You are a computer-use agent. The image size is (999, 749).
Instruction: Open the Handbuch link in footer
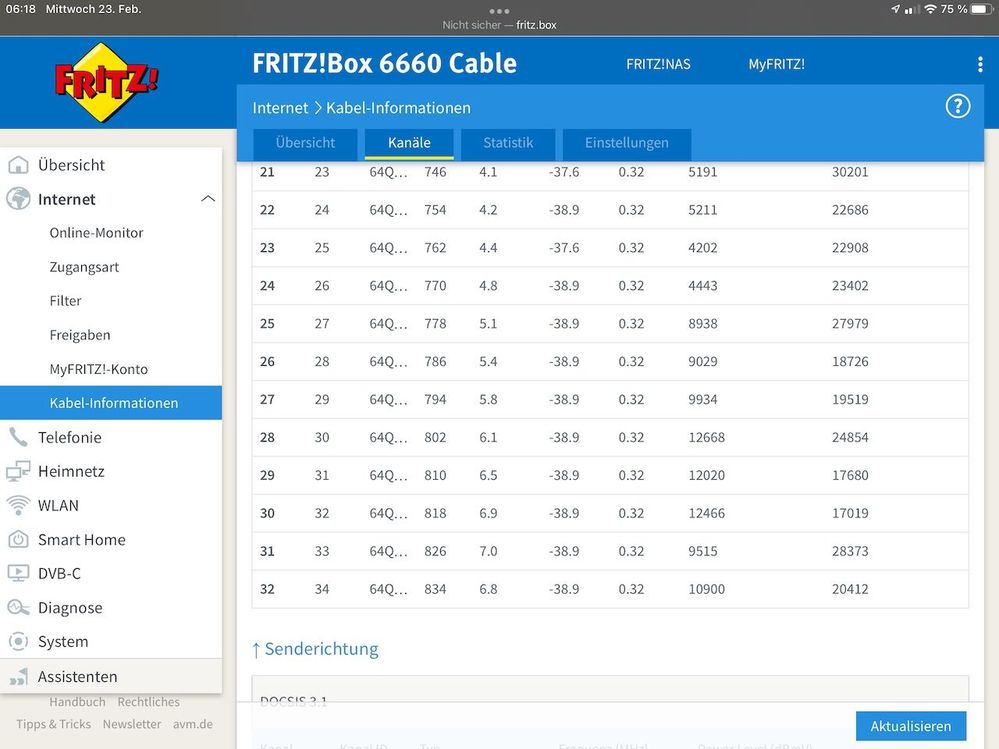[77, 701]
